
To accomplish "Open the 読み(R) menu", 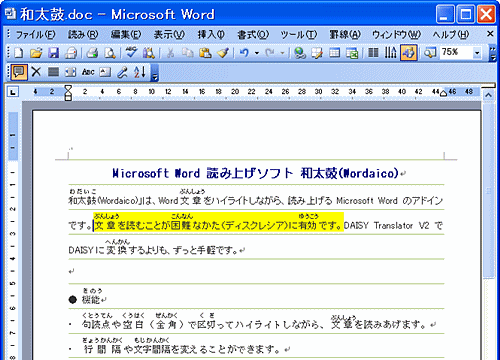I will [x=83, y=34].
